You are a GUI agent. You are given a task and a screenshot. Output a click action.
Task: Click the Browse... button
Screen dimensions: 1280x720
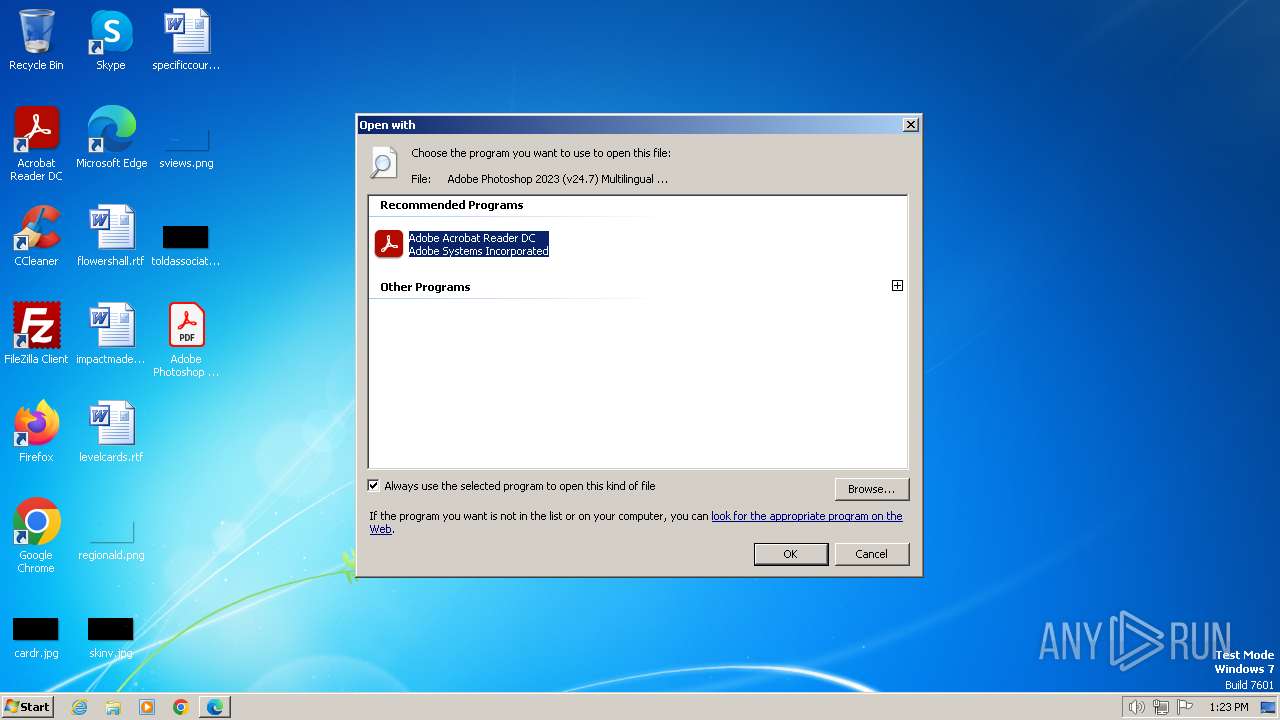(x=871, y=489)
